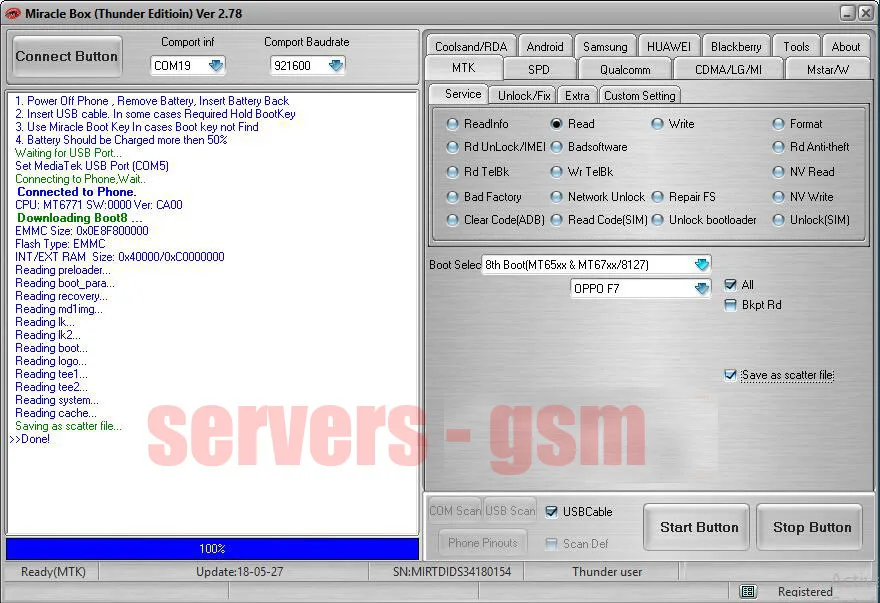Click the Connect Button
The height and width of the screenshot is (603, 880).
point(67,57)
